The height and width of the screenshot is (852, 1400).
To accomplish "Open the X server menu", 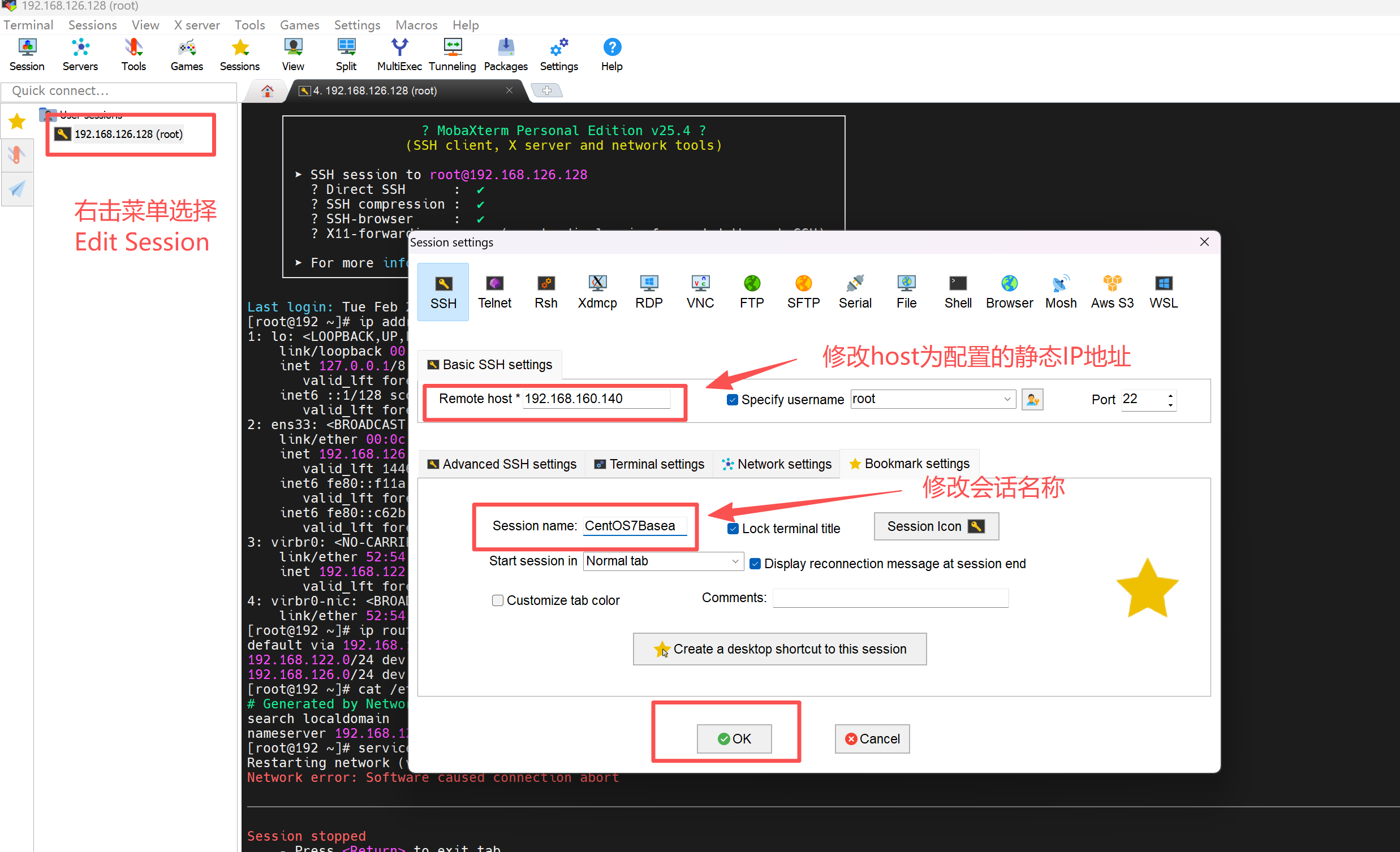I will tap(197, 25).
